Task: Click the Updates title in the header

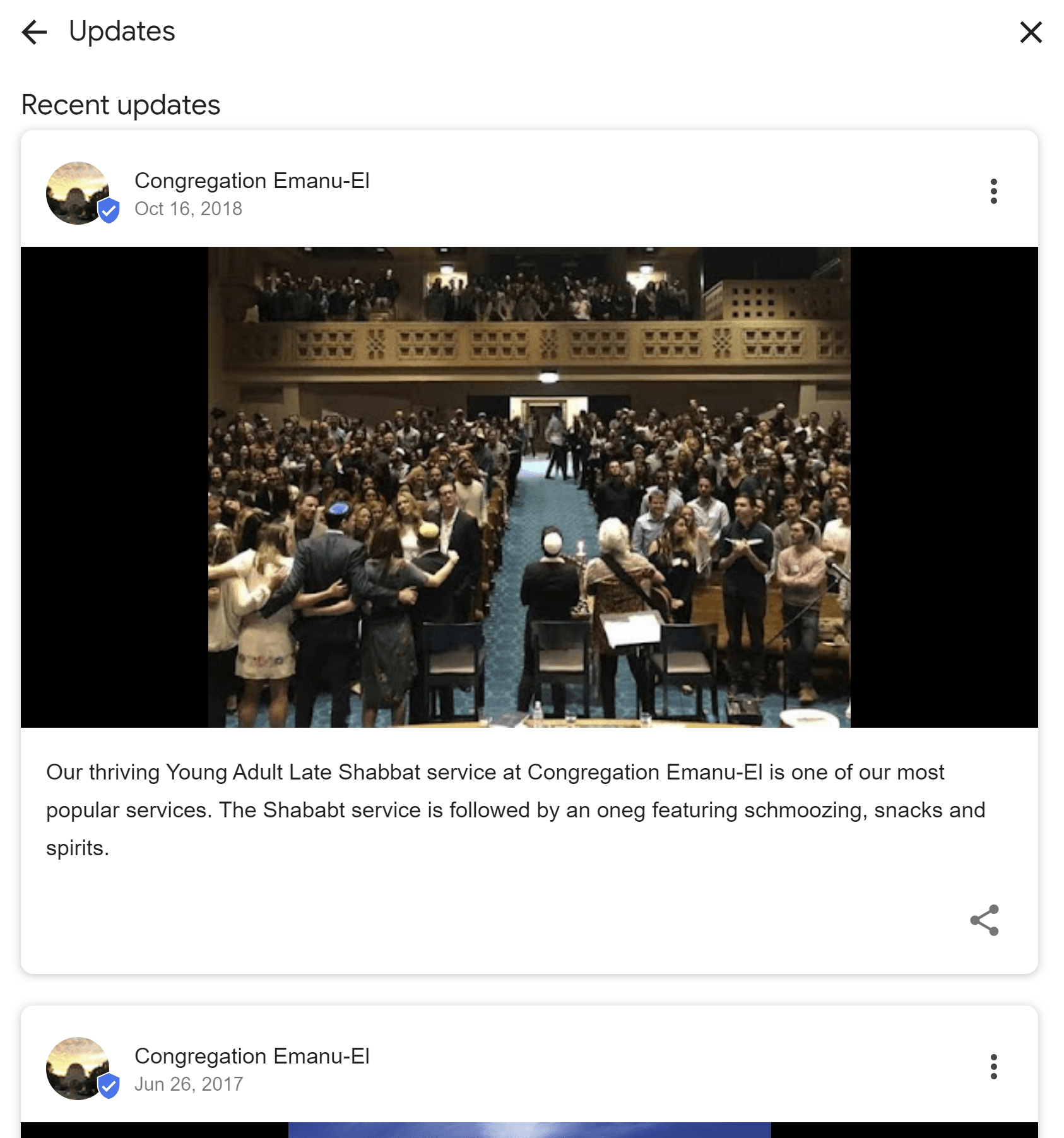Action: pyautogui.click(x=122, y=31)
